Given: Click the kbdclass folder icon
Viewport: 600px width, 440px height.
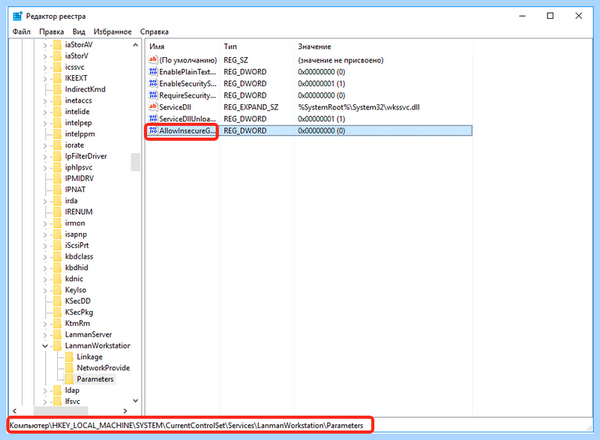Looking at the screenshot, I should [x=57, y=256].
